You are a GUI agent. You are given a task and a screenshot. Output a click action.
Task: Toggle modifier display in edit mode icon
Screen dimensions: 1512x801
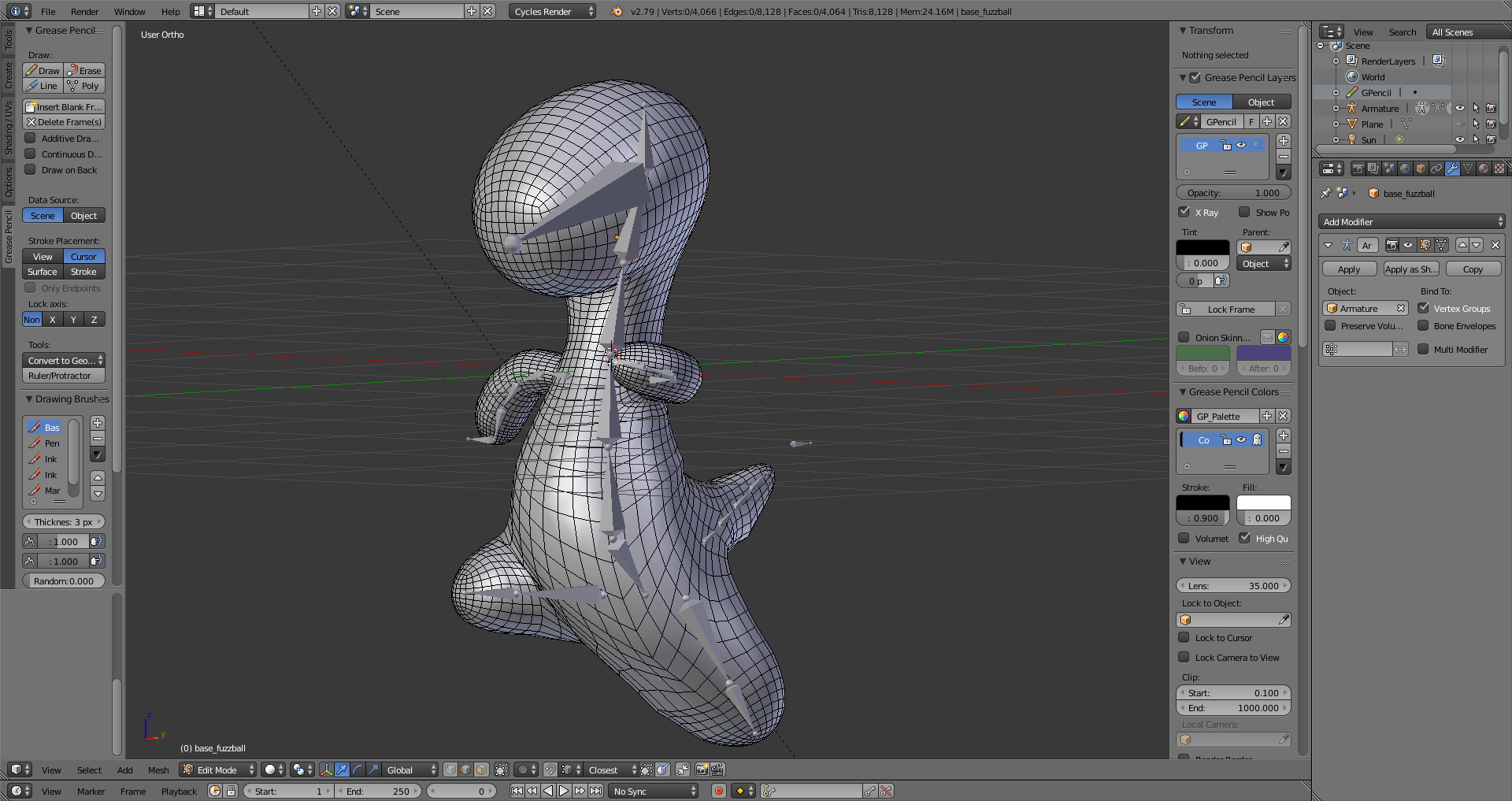tap(1425, 245)
